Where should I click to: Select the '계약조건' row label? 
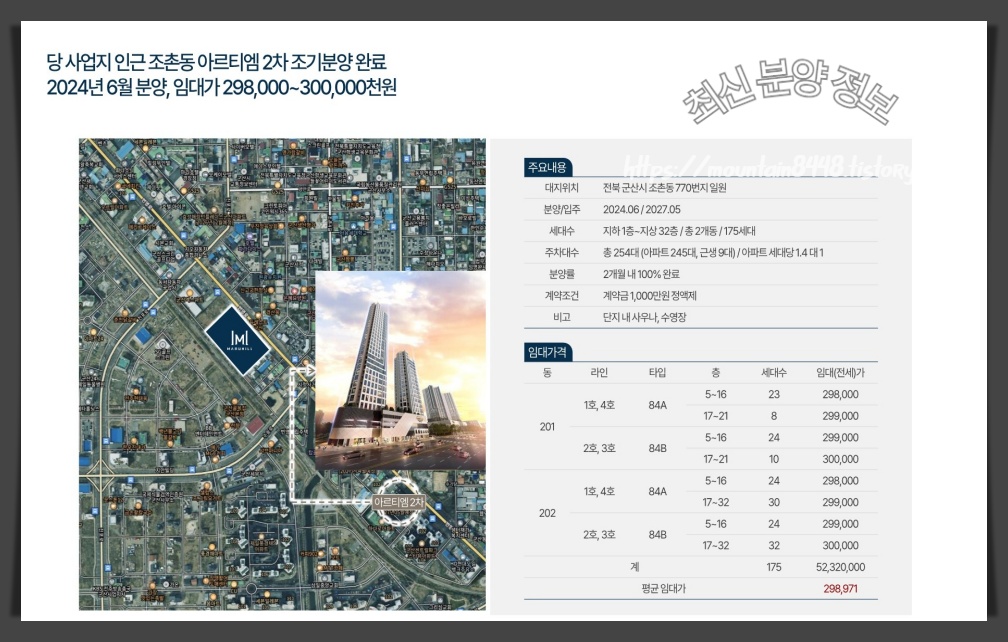[561, 296]
